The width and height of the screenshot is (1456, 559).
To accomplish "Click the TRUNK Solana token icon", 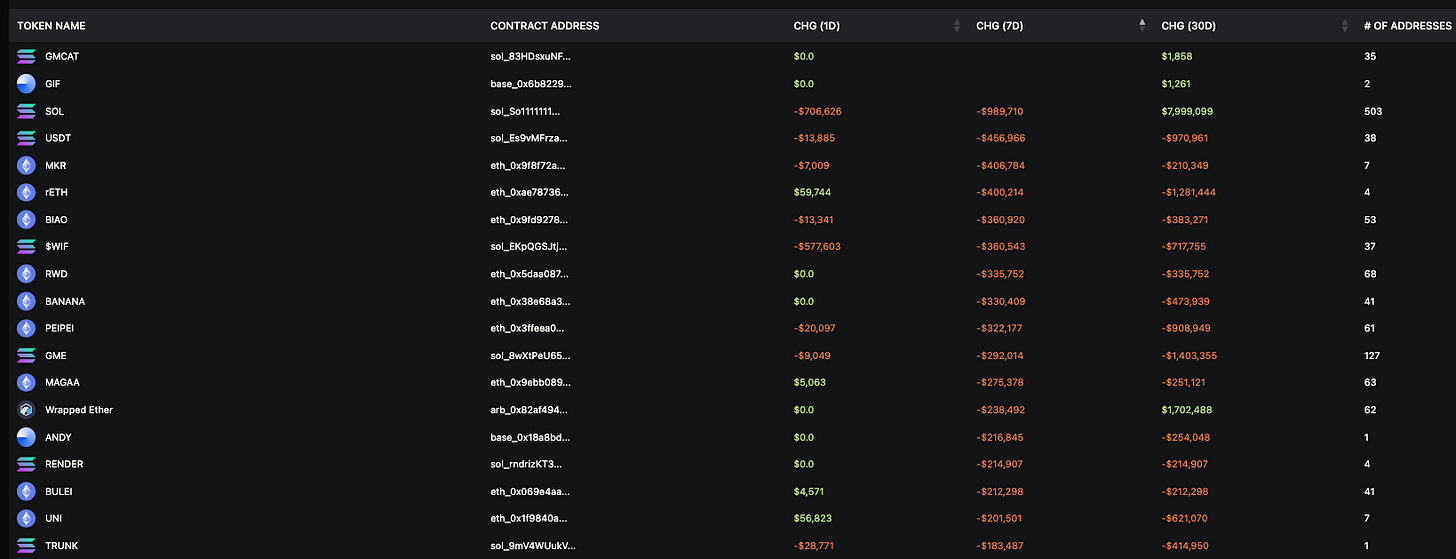I will click(x=26, y=546).
